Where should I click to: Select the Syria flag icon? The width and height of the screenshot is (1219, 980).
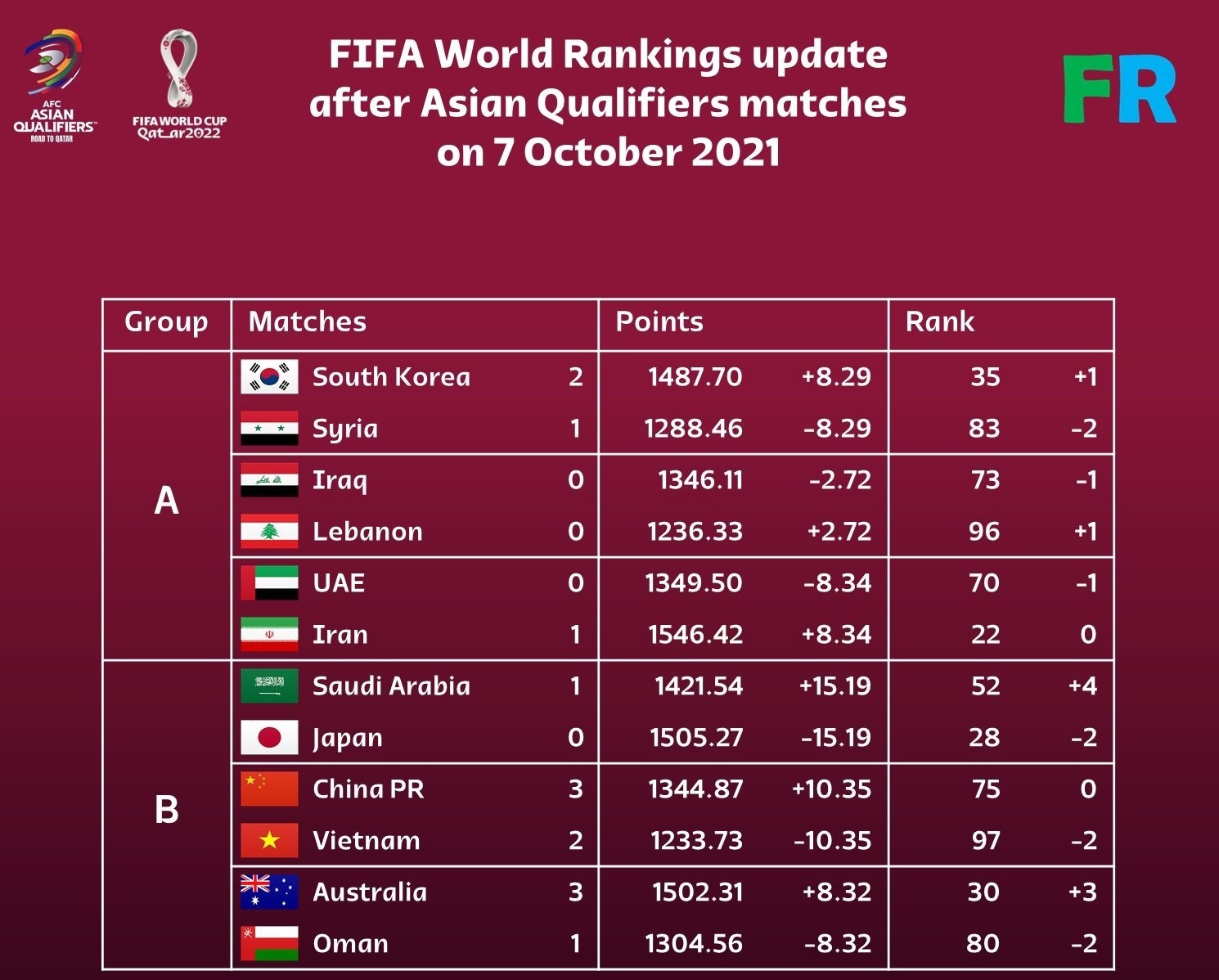click(x=269, y=429)
